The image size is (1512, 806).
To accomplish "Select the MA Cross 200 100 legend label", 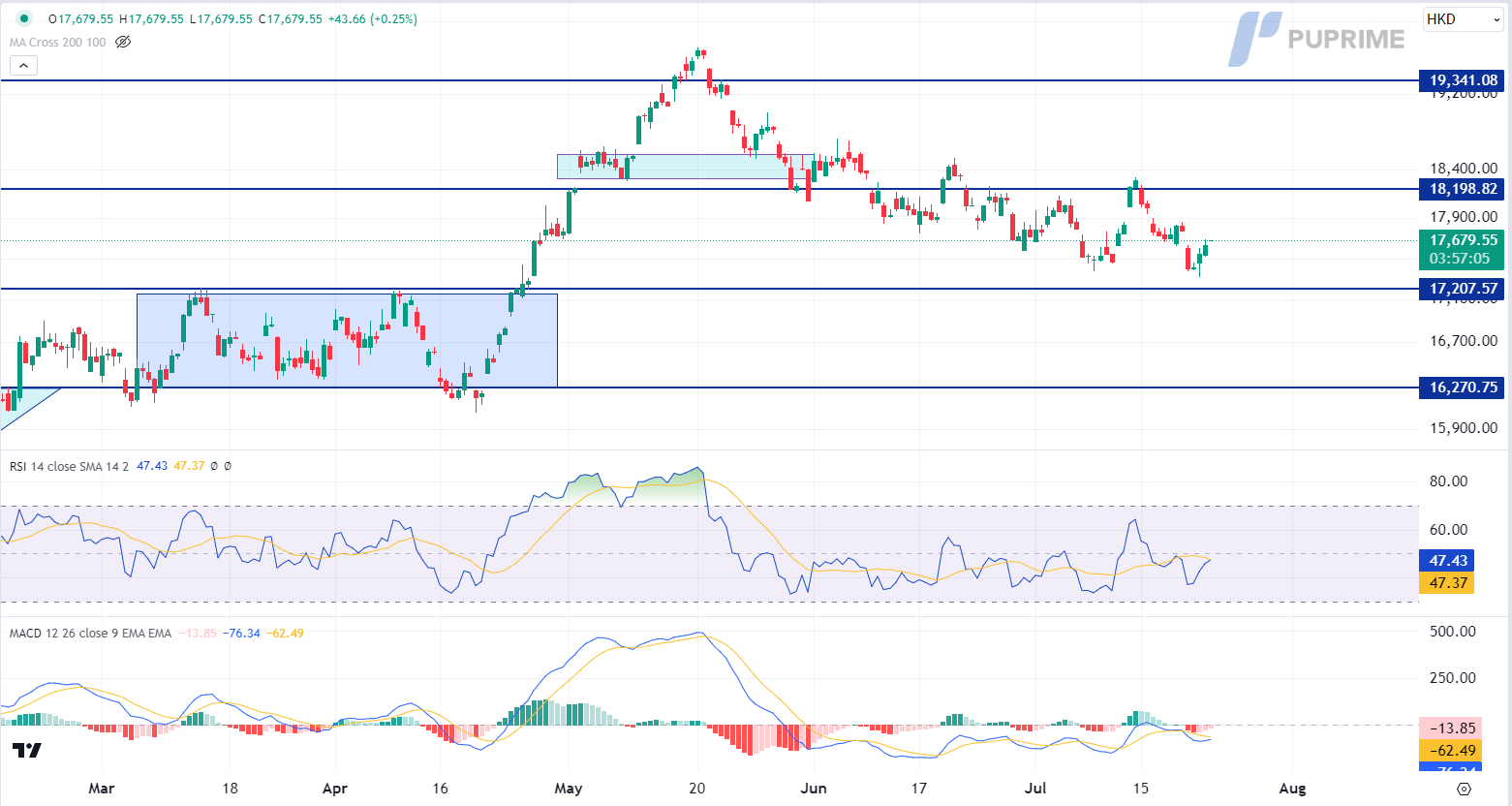I will tap(58, 42).
